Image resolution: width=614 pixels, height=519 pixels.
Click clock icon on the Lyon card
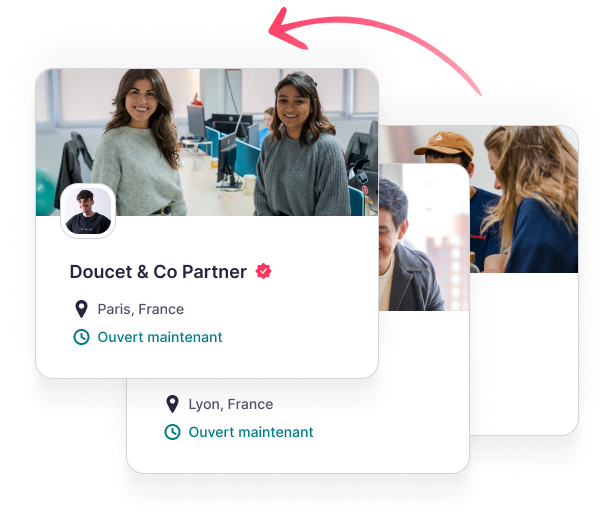pos(172,432)
